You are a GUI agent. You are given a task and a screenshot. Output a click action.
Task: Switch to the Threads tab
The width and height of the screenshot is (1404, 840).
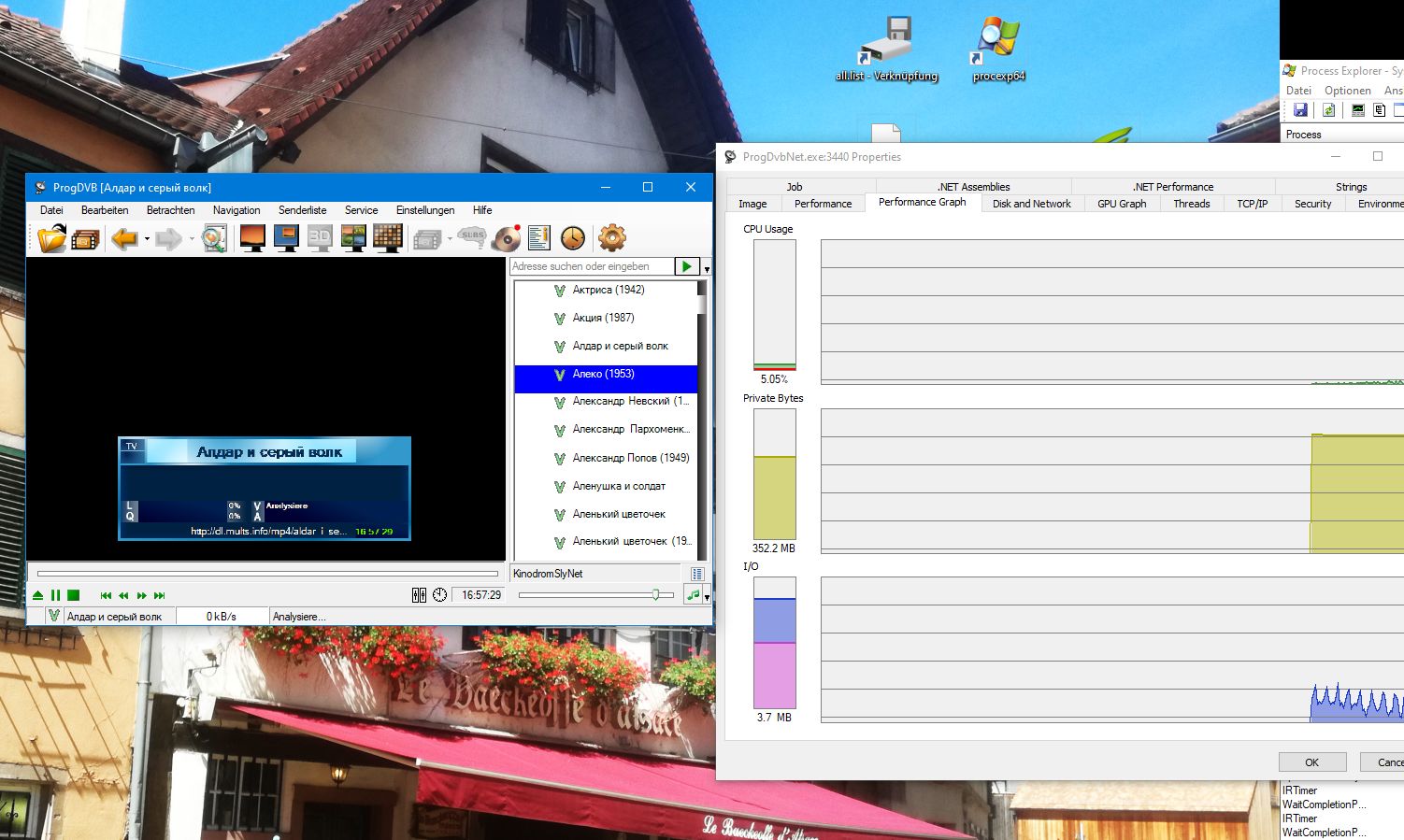point(1191,204)
